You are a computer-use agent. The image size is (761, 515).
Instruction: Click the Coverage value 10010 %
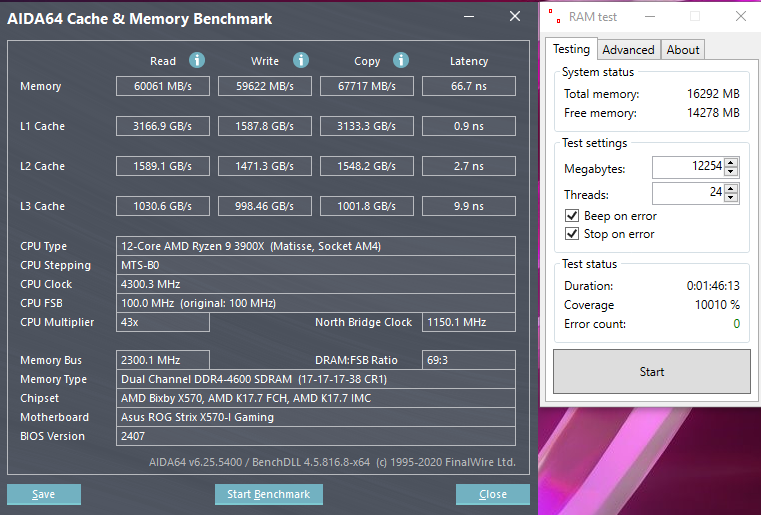717,305
